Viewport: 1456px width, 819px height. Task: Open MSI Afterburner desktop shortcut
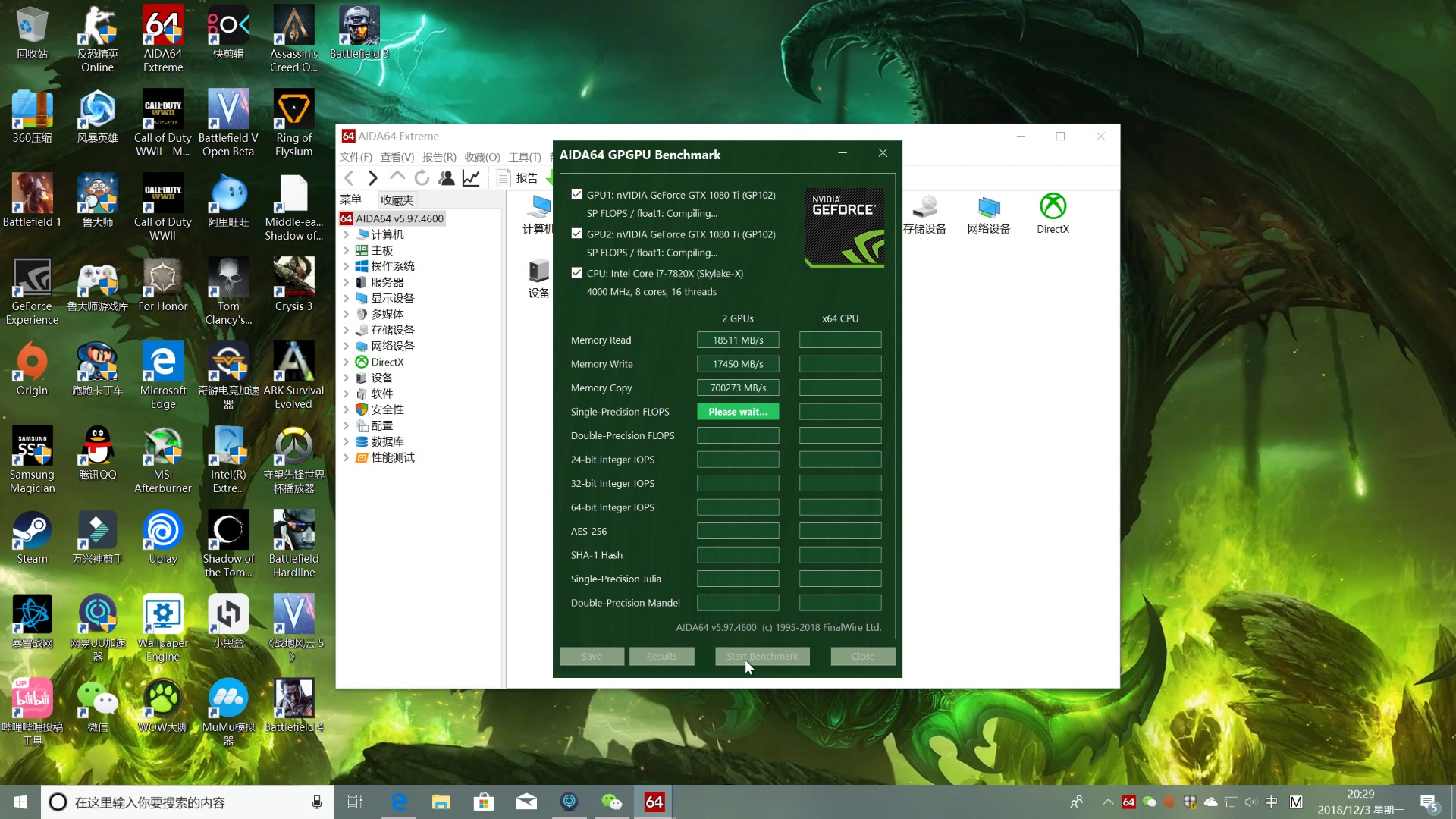(163, 460)
